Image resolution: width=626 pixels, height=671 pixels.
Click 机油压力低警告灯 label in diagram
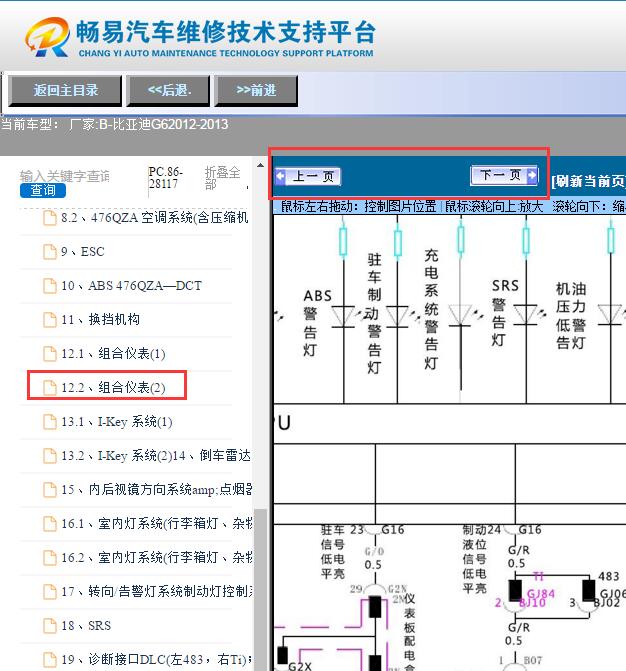pyautogui.click(x=571, y=316)
